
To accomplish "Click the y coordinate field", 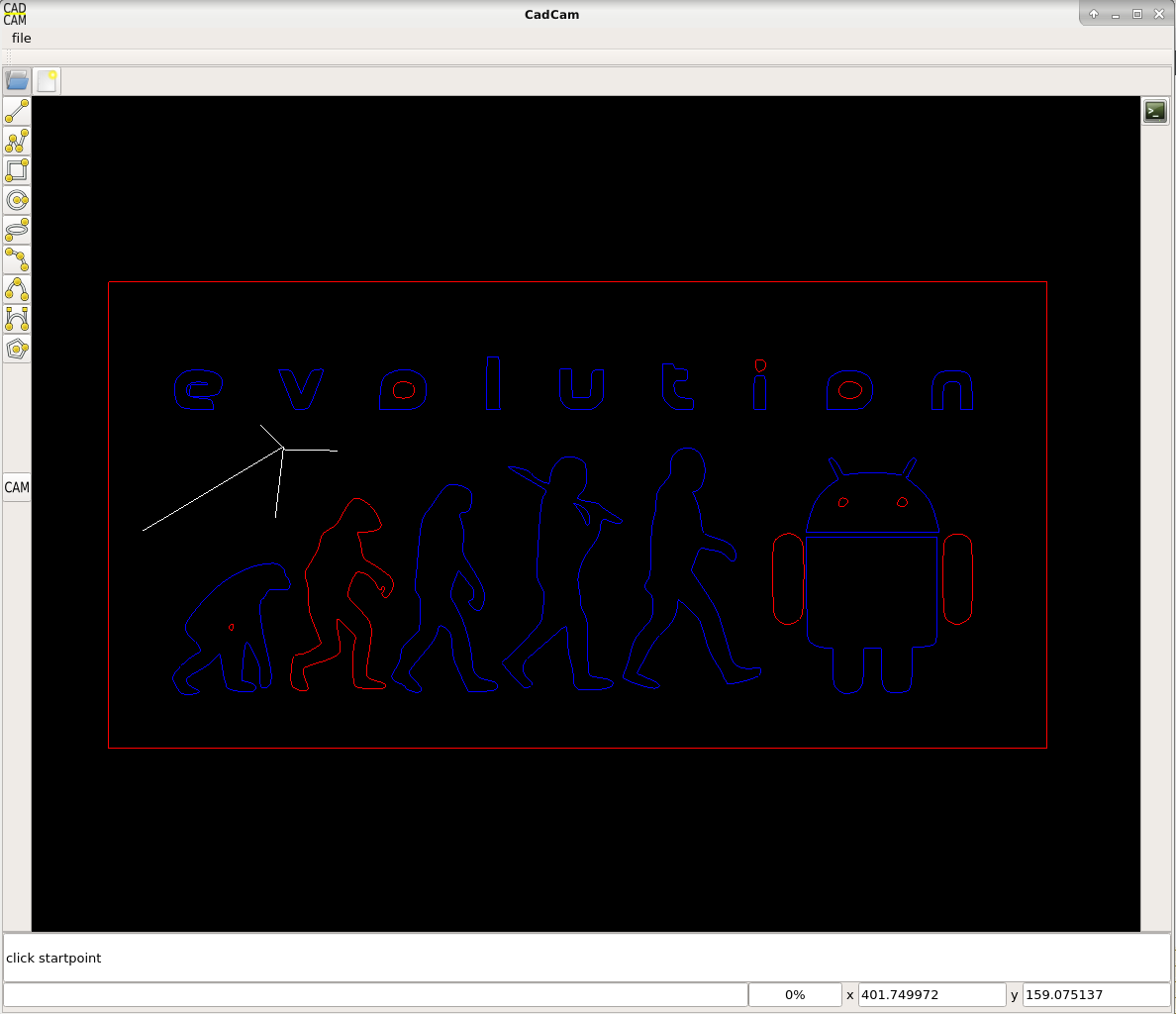I will coord(1096,994).
